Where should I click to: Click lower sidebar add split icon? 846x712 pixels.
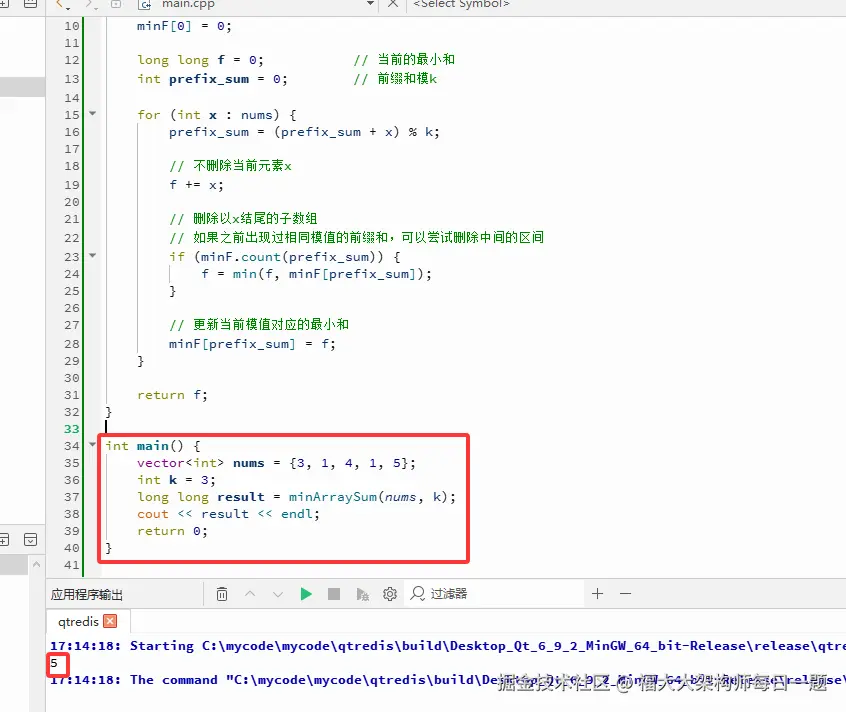pos(4,539)
